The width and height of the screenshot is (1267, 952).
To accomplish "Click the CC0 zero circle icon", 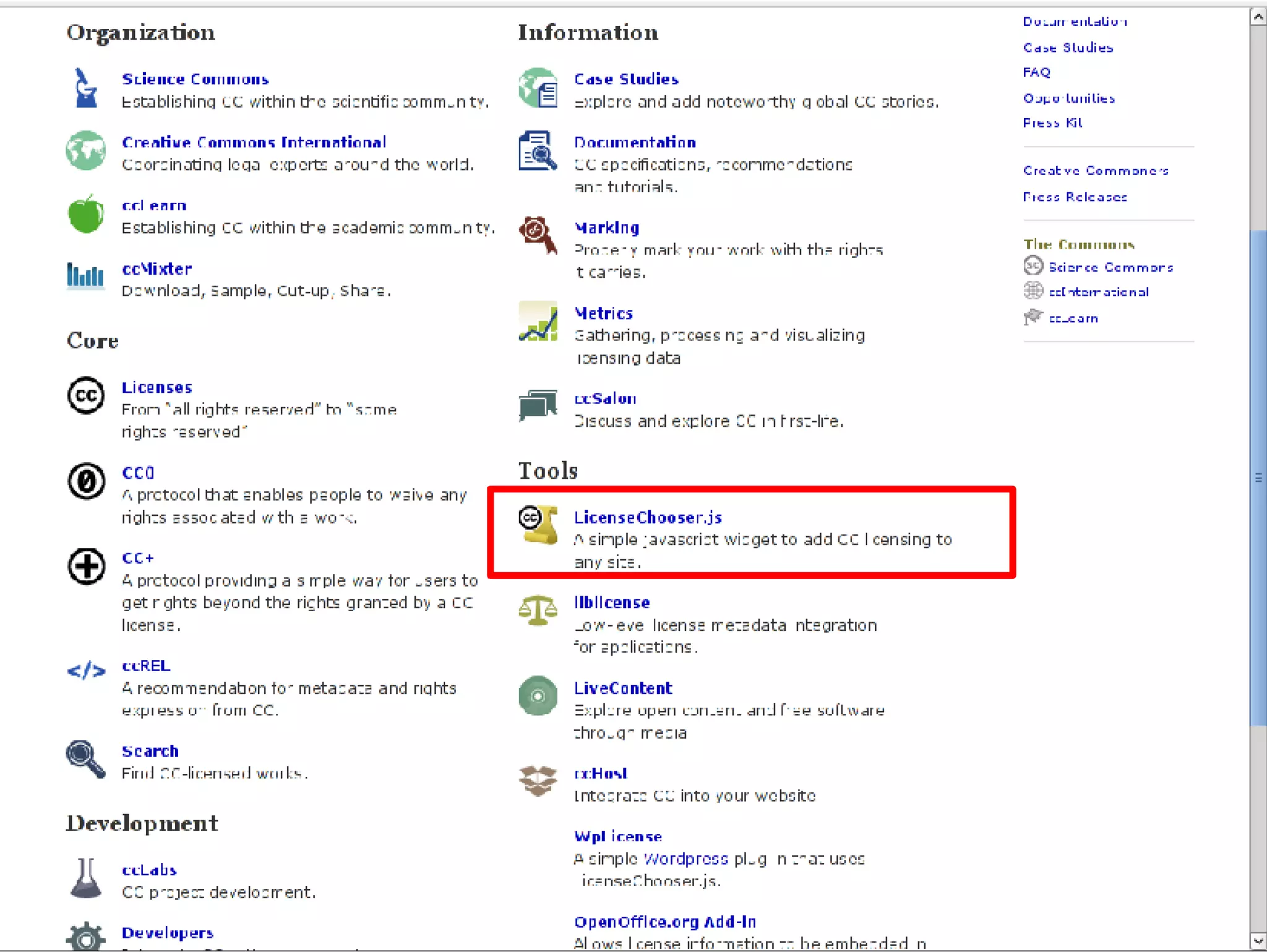I will 86,481.
